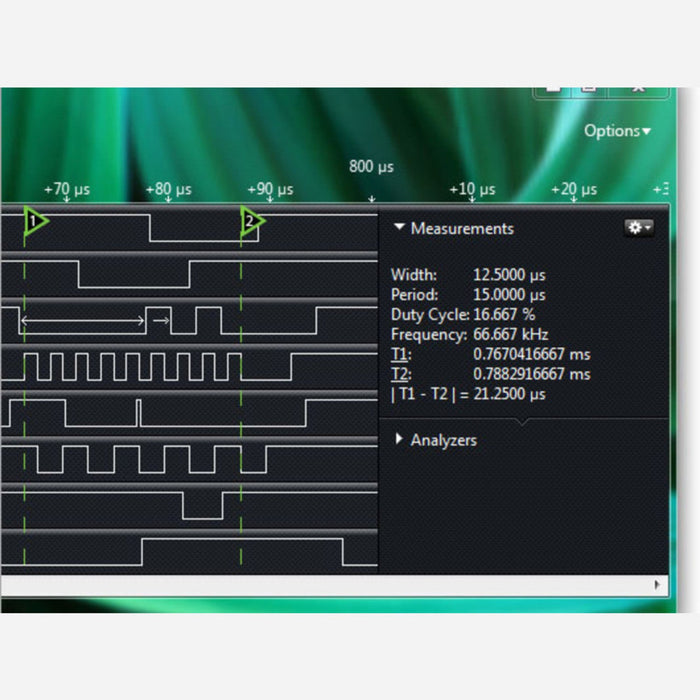
Task: Click the Period value 15.0000 µs
Action: click(x=509, y=295)
